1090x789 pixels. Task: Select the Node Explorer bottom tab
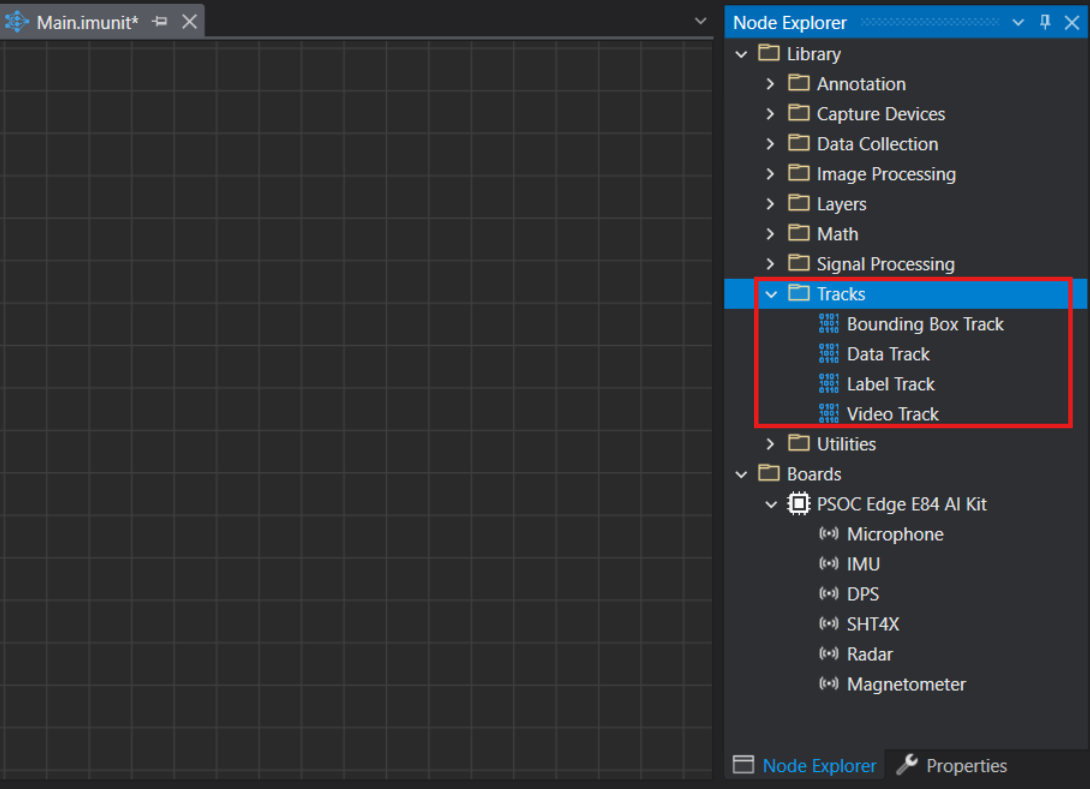point(806,766)
